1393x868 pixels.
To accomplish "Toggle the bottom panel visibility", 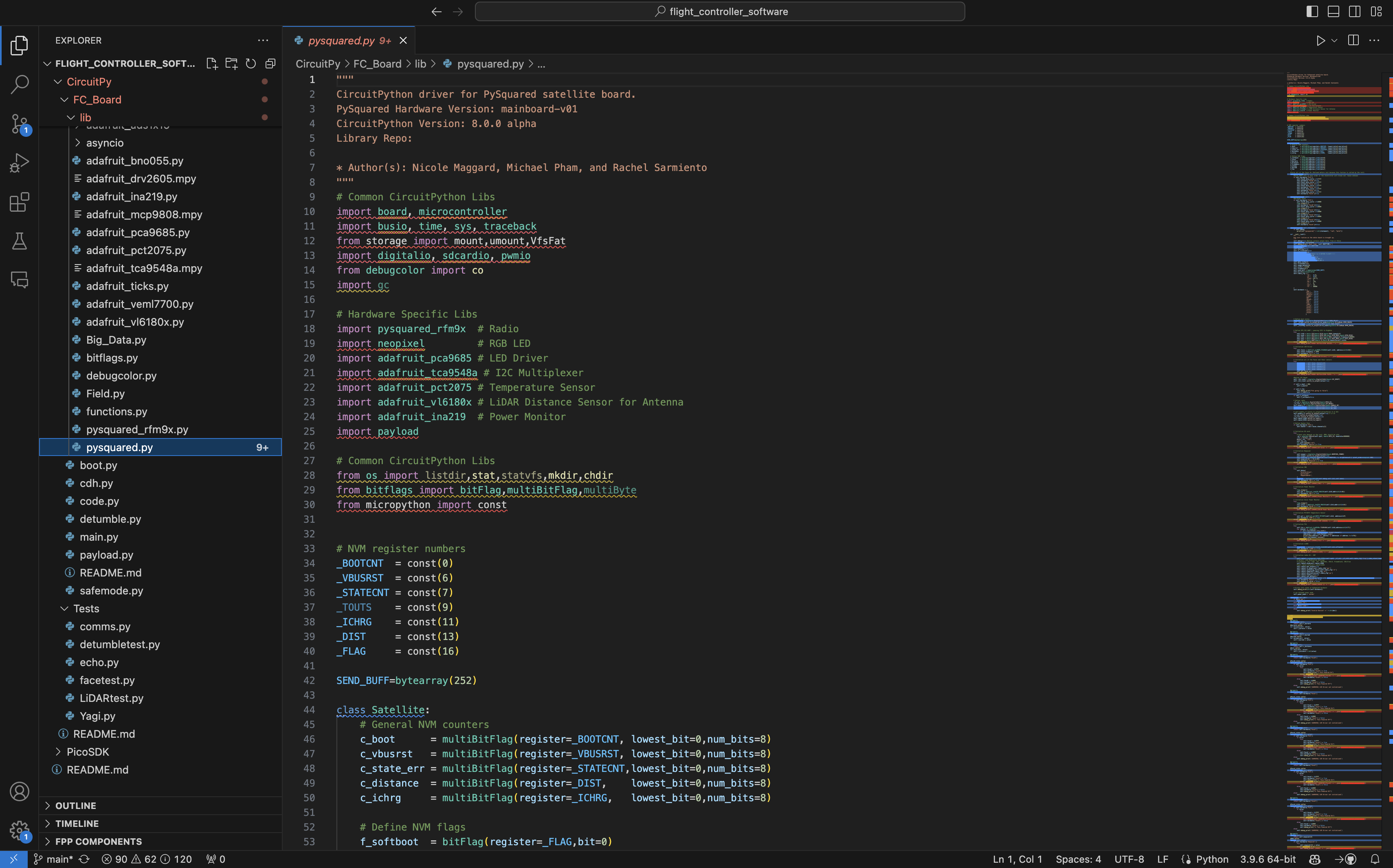I will [x=1333, y=11].
